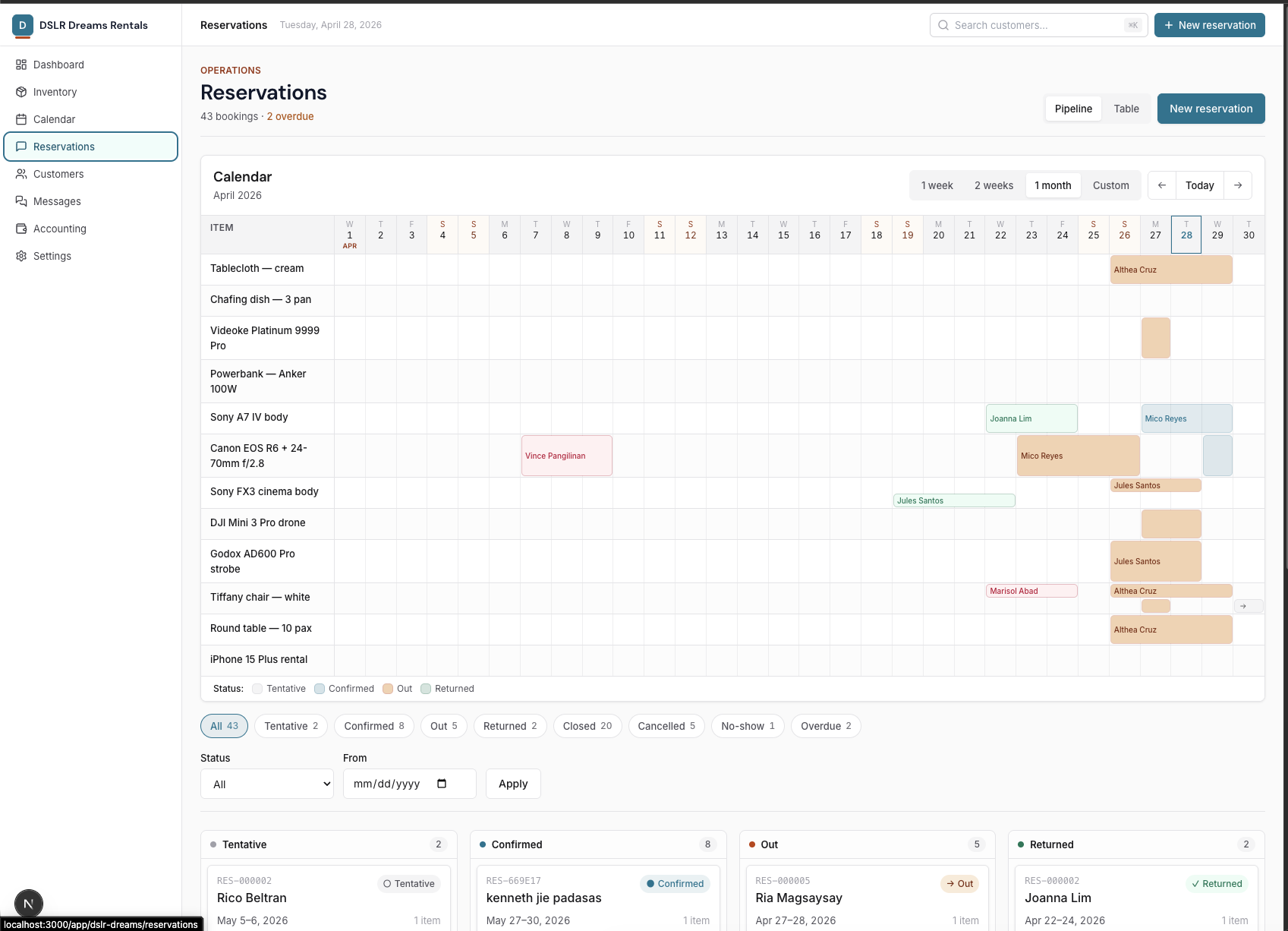Screen dimensions: 1288x931
Task: Open Customers using the people icon
Action: click(21, 174)
